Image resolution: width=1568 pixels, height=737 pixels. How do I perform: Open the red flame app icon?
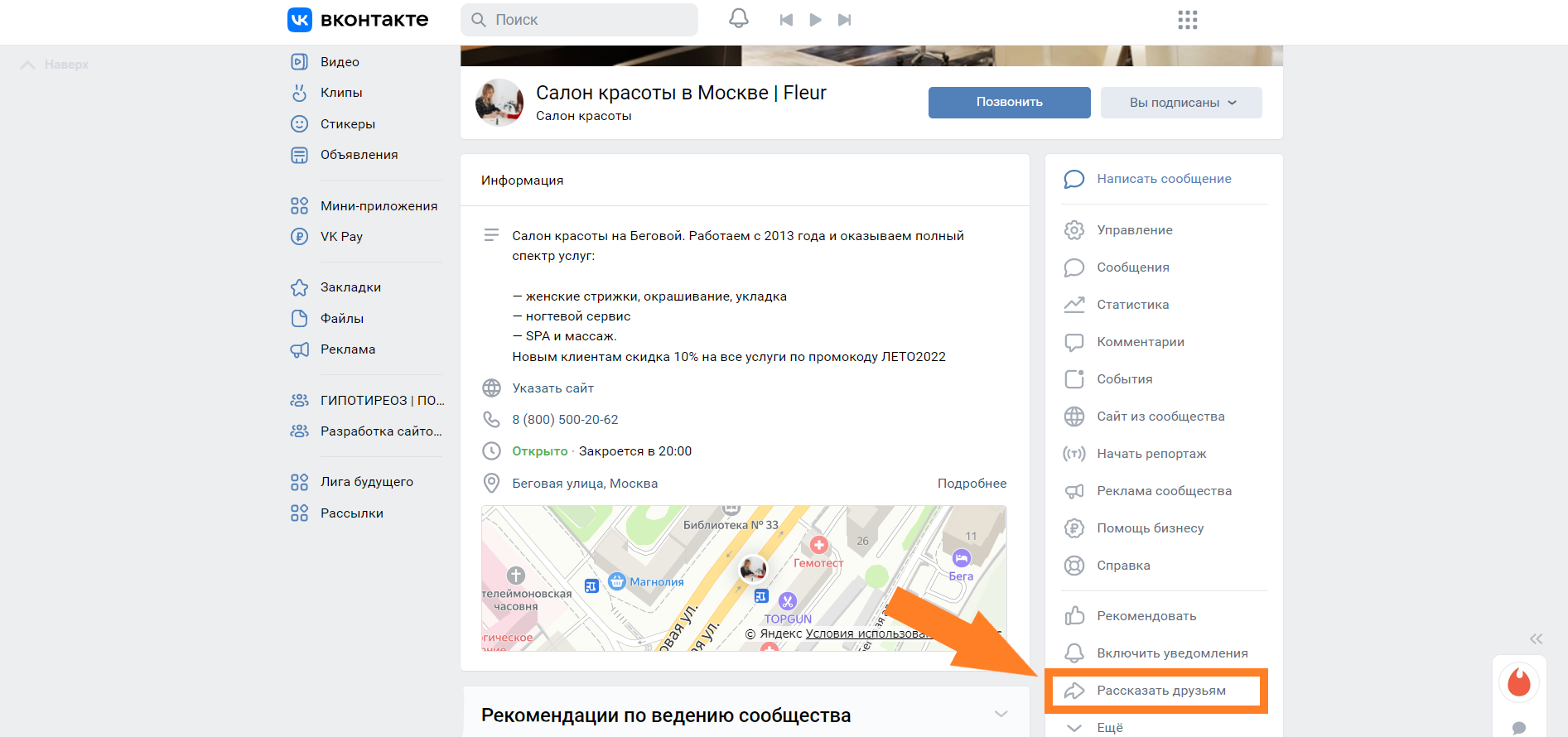point(1519,682)
